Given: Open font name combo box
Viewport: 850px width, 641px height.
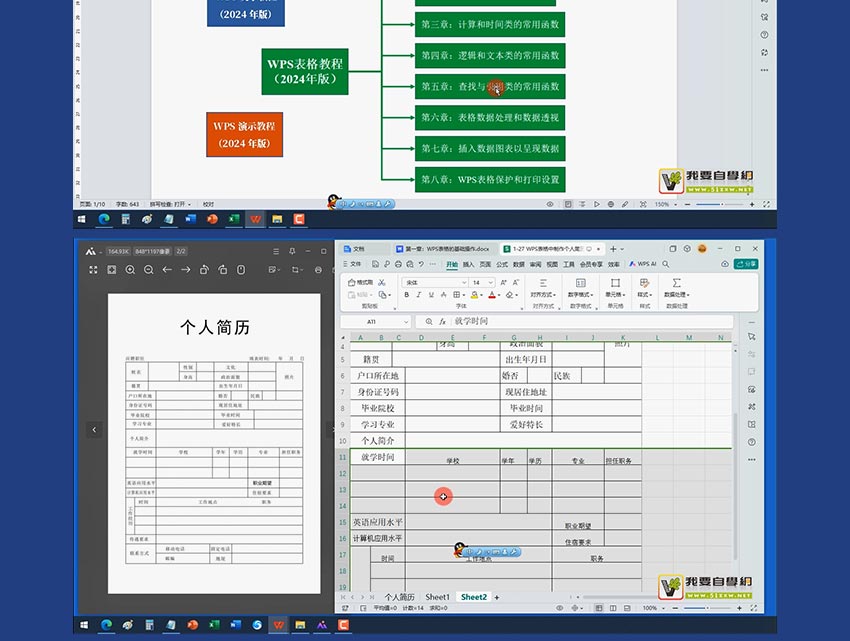Looking at the screenshot, I should (x=435, y=282).
